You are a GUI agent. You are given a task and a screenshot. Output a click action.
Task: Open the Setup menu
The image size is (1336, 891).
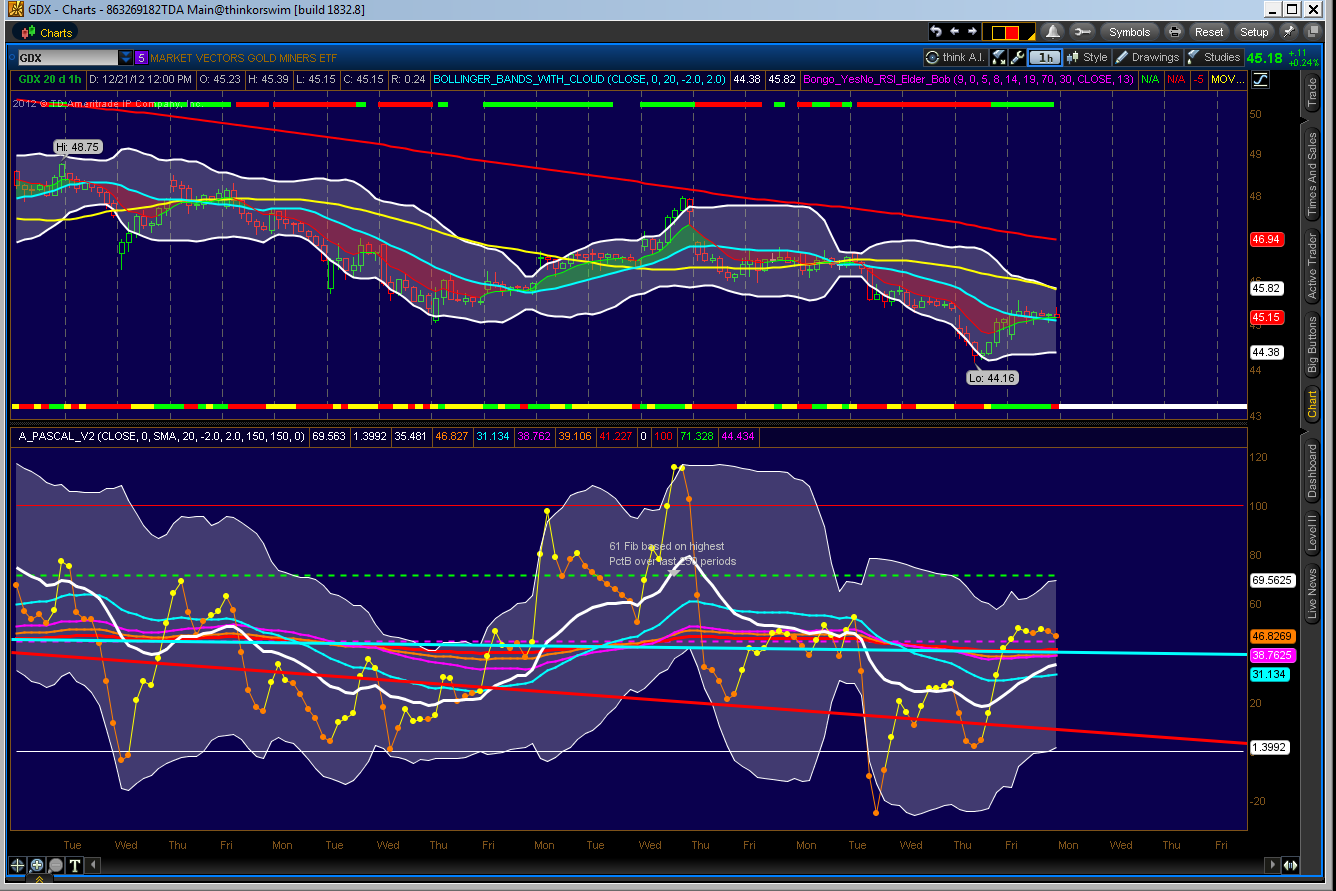[1254, 32]
